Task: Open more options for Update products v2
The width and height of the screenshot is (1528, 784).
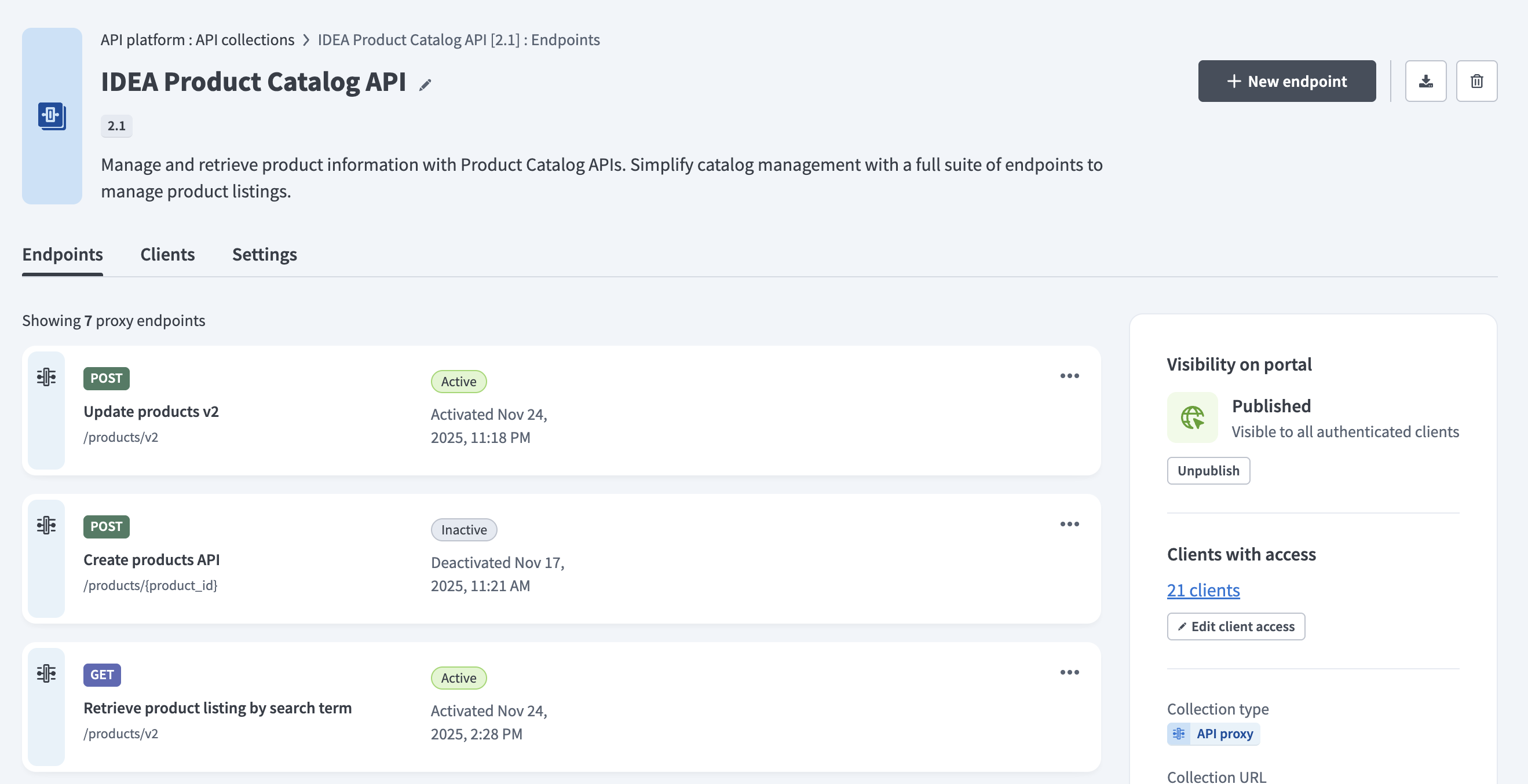Action: (1069, 376)
